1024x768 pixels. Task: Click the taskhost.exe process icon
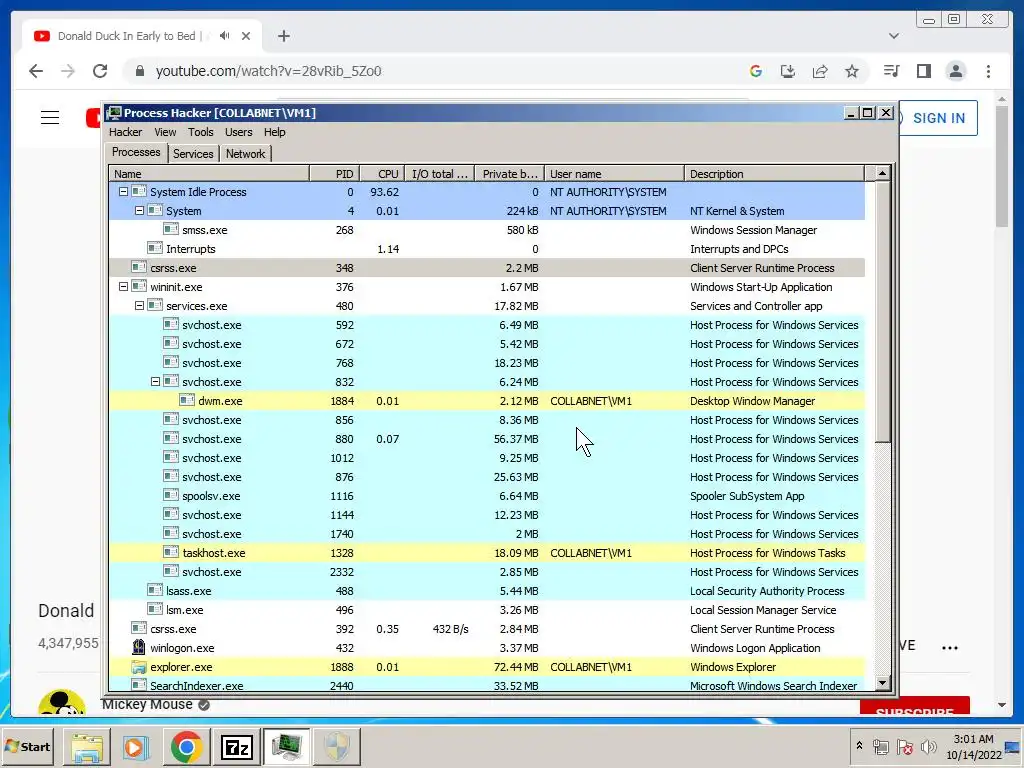(x=171, y=552)
